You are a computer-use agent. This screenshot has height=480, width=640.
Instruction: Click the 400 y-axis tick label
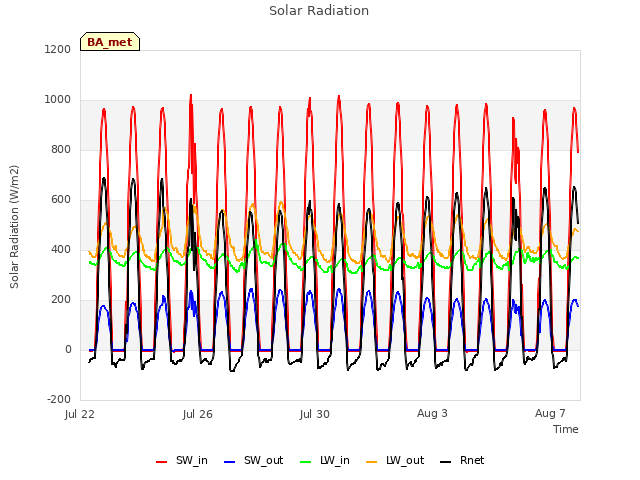(x=61, y=249)
